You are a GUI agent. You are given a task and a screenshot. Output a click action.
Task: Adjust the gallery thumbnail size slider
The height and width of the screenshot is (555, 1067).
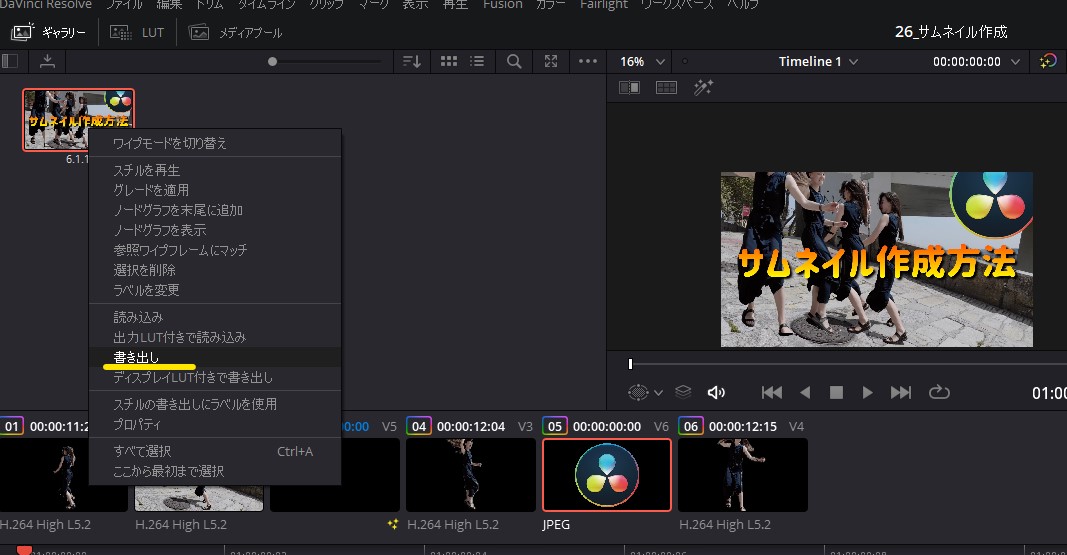point(272,61)
